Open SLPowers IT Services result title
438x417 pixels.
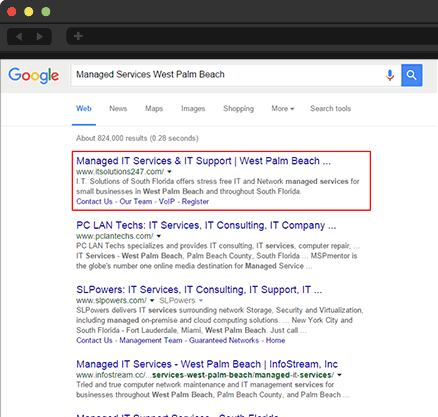199,290
